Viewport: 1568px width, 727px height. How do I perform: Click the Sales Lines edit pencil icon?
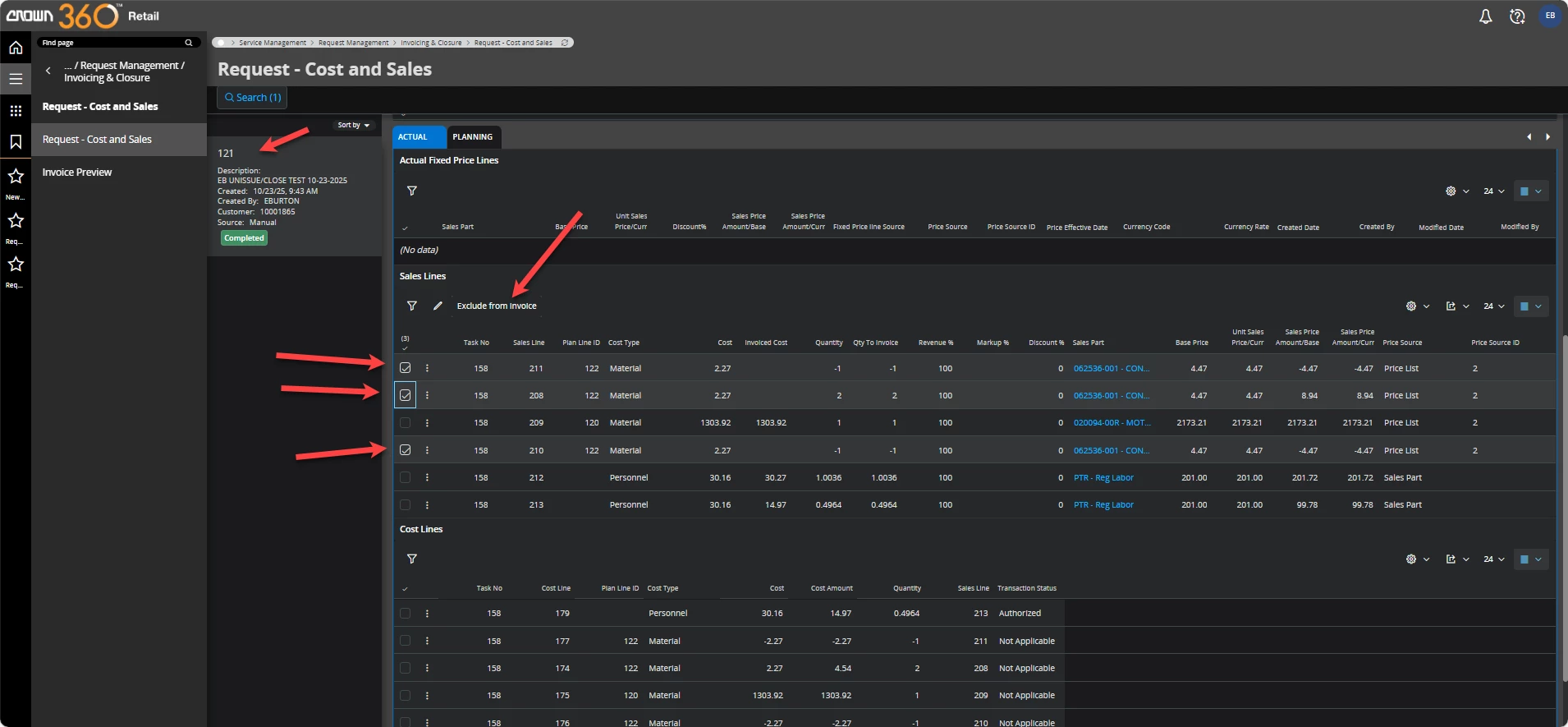[438, 306]
